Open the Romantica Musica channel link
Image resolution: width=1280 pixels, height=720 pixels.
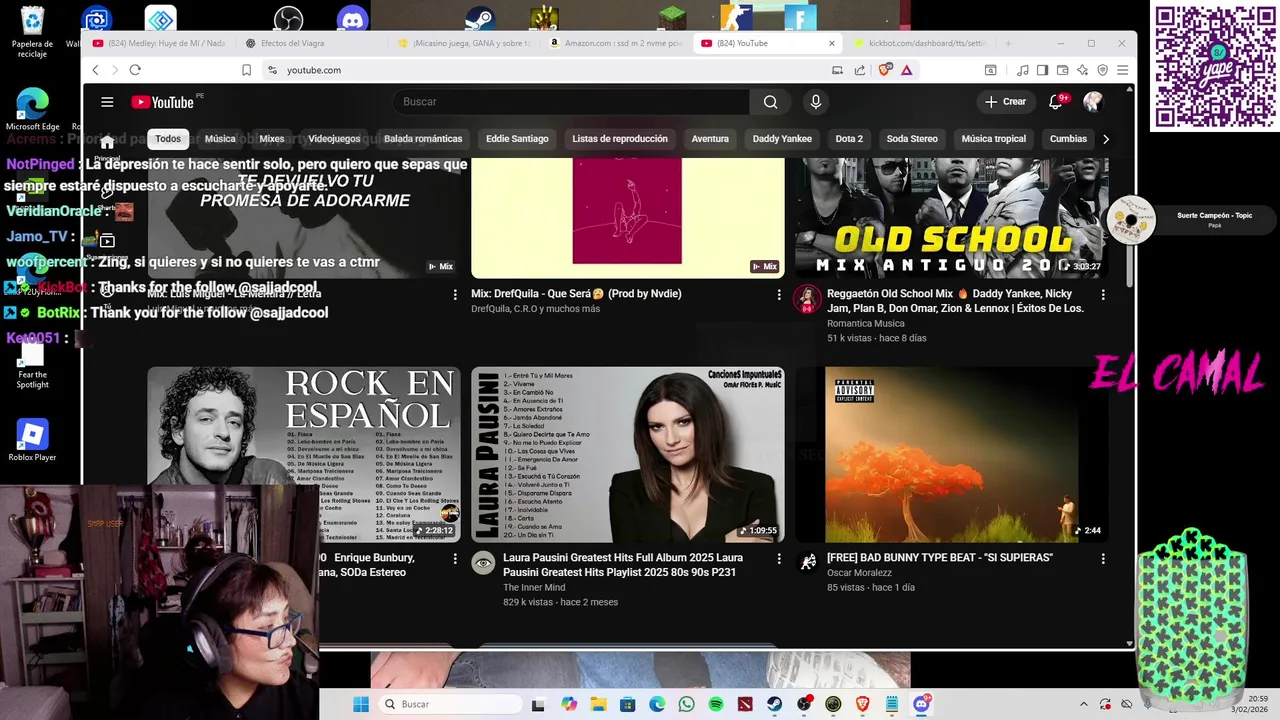[866, 323]
